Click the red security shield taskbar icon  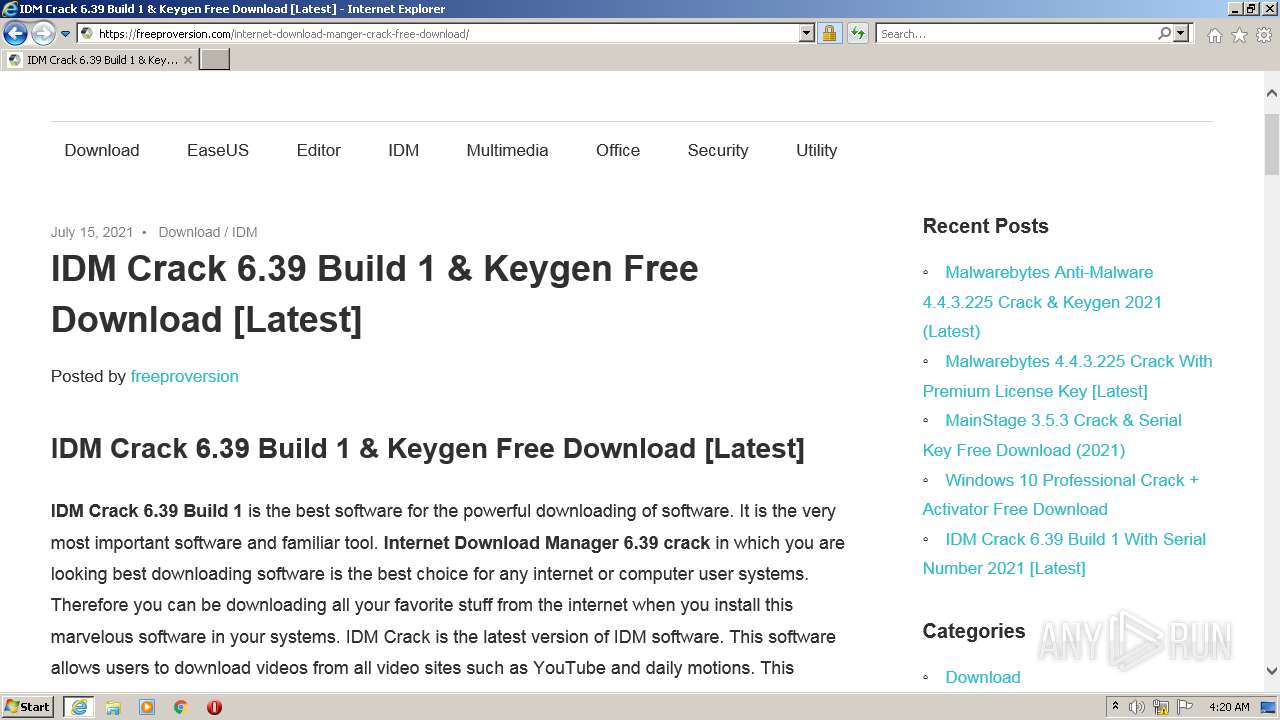tap(214, 707)
